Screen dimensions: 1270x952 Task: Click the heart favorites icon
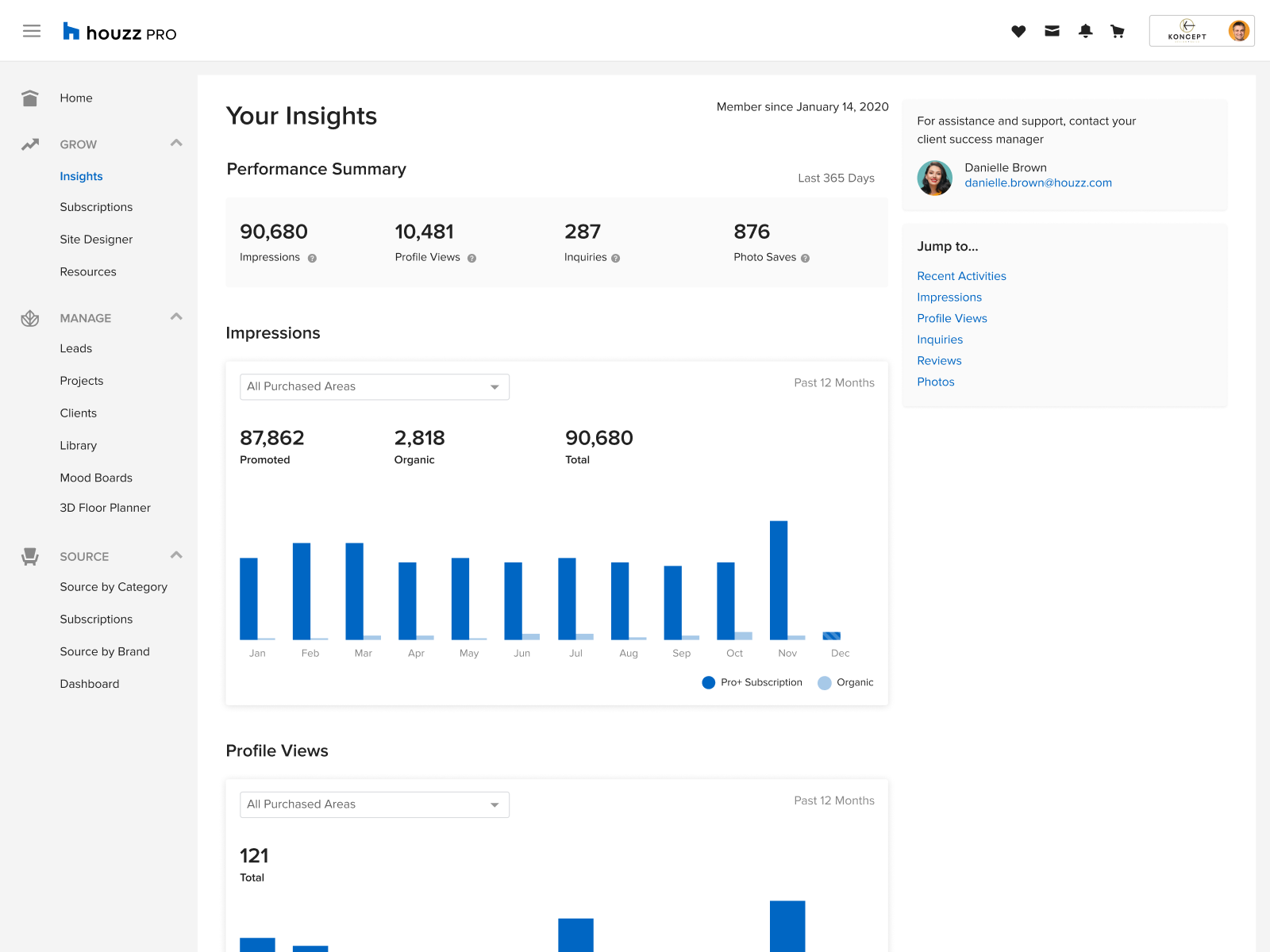[1018, 31]
